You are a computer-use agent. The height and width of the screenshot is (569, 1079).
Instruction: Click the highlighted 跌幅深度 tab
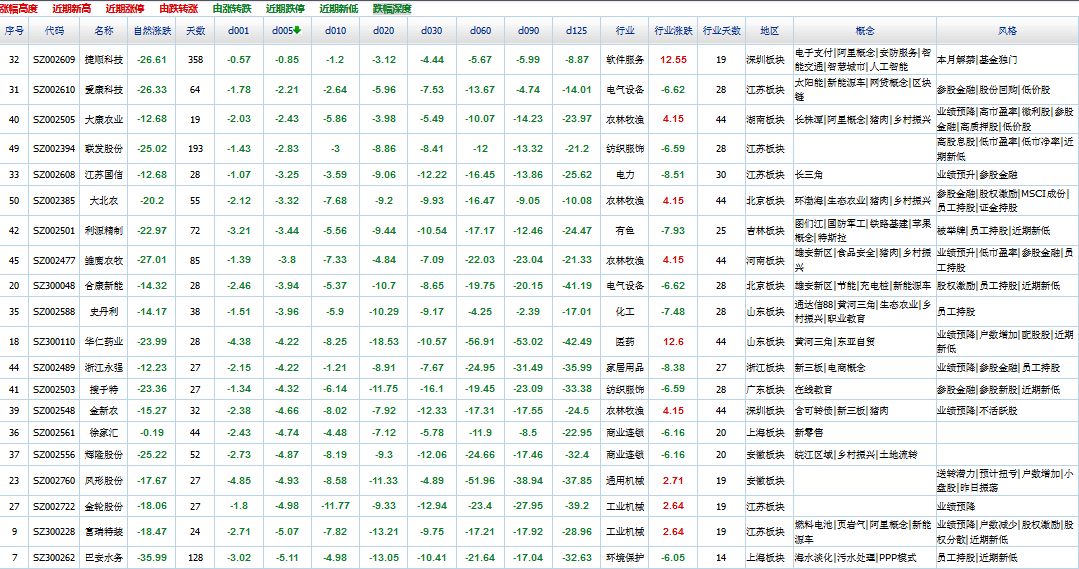click(392, 9)
